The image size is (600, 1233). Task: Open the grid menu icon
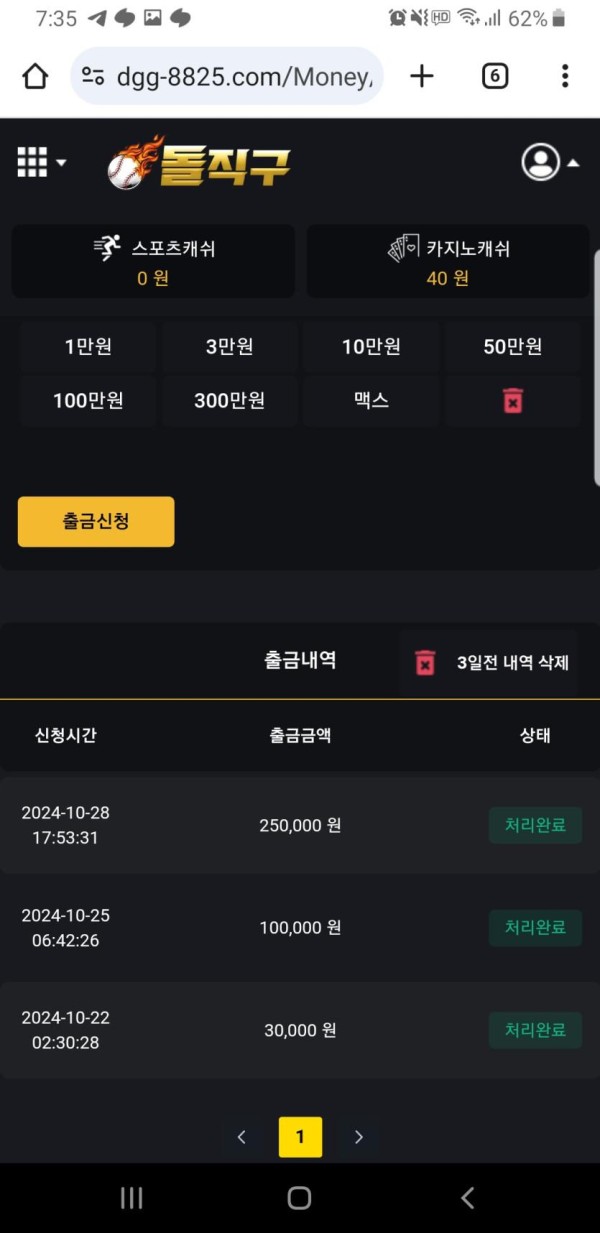pos(32,162)
